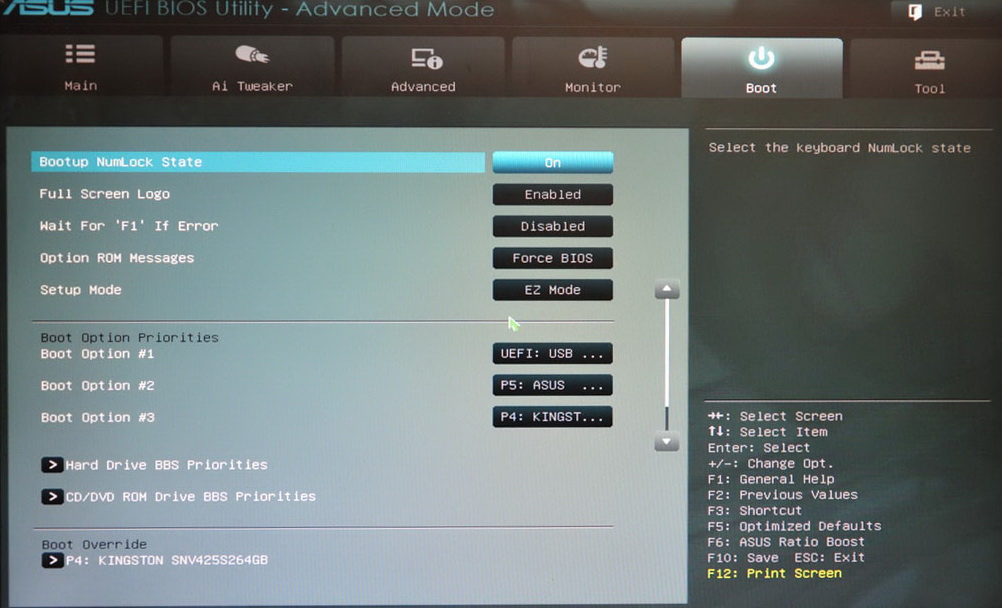Click the +/-: Change Opt. hint

tap(770, 464)
